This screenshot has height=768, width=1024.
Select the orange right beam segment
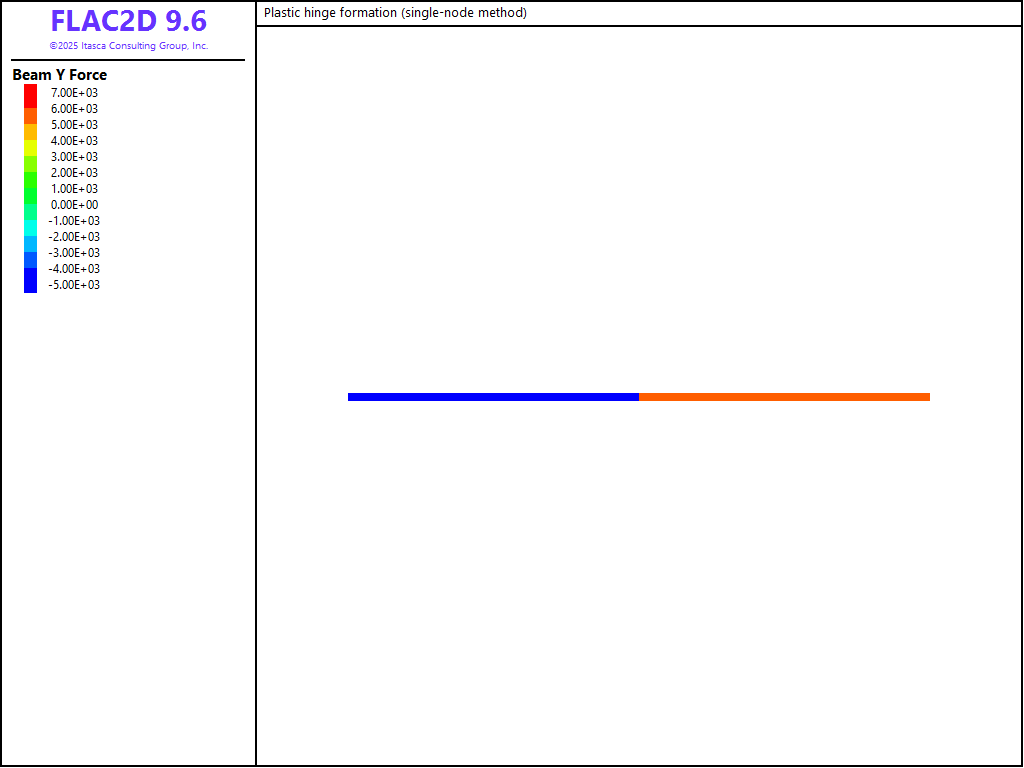[784, 397]
